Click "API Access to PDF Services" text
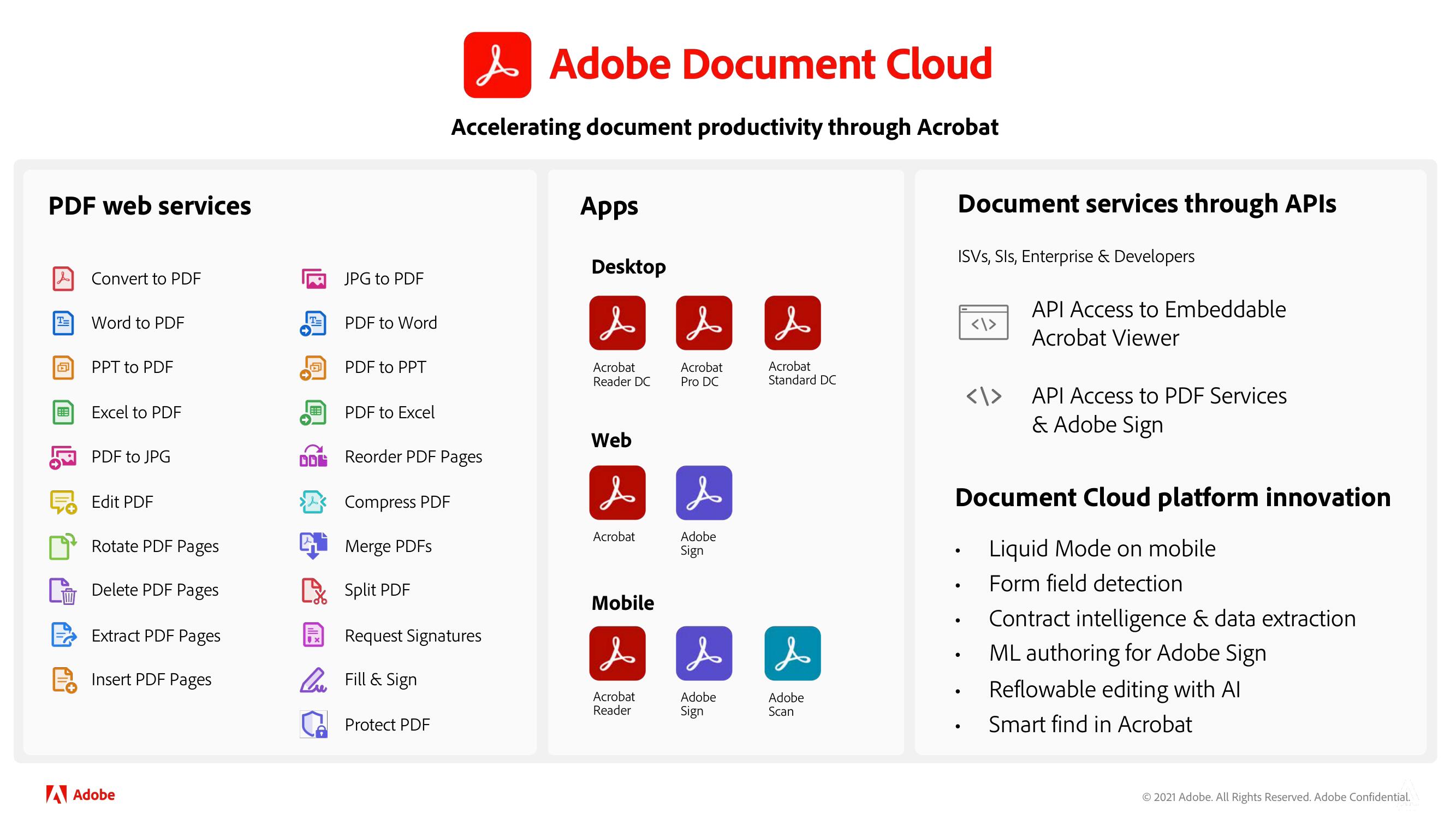This screenshot has height=819, width=1456. click(x=1158, y=396)
